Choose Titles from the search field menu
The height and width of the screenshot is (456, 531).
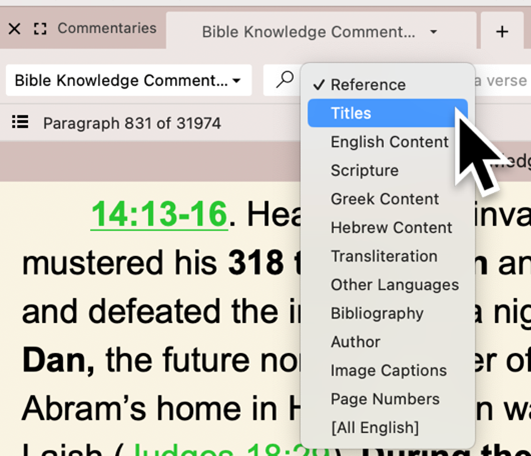(388, 113)
